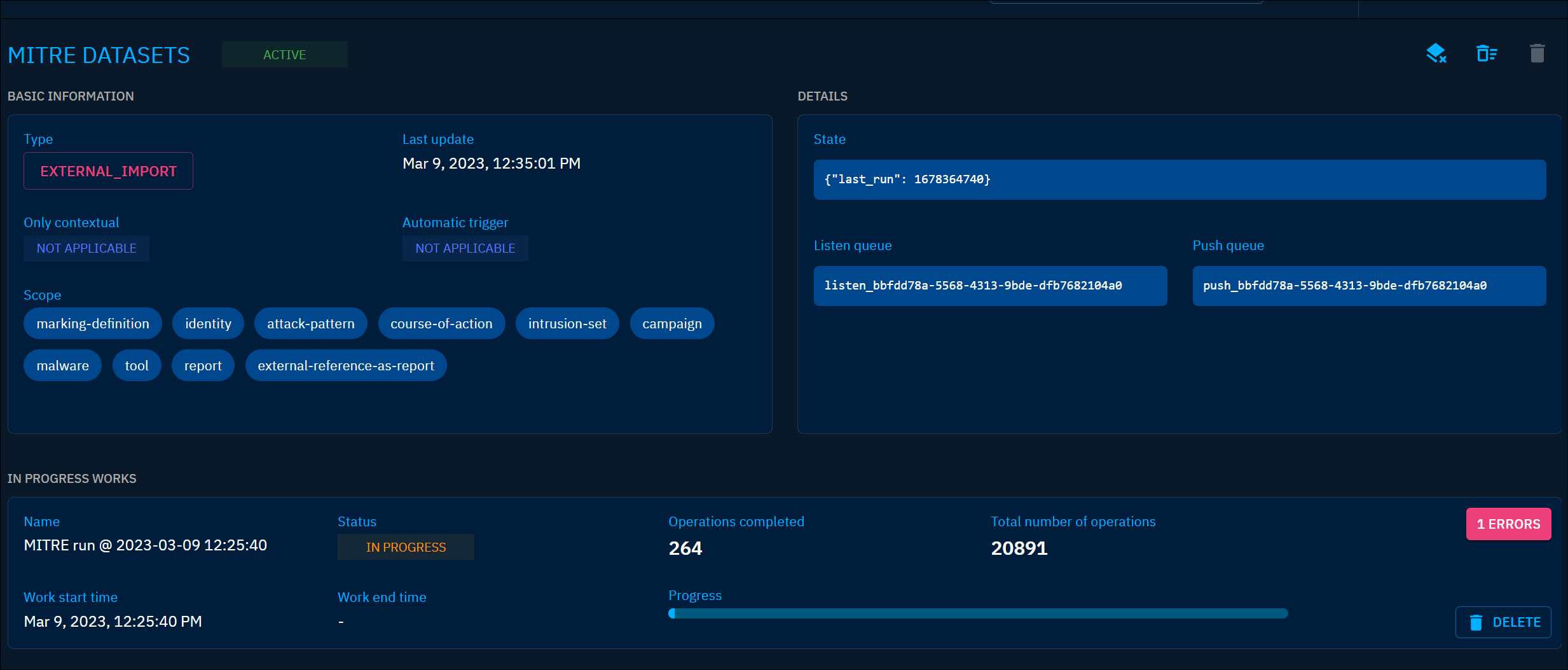Screen dimensions: 1568x670
Task: Click the EXTERNAL_IMPORT type chip
Action: (108, 171)
